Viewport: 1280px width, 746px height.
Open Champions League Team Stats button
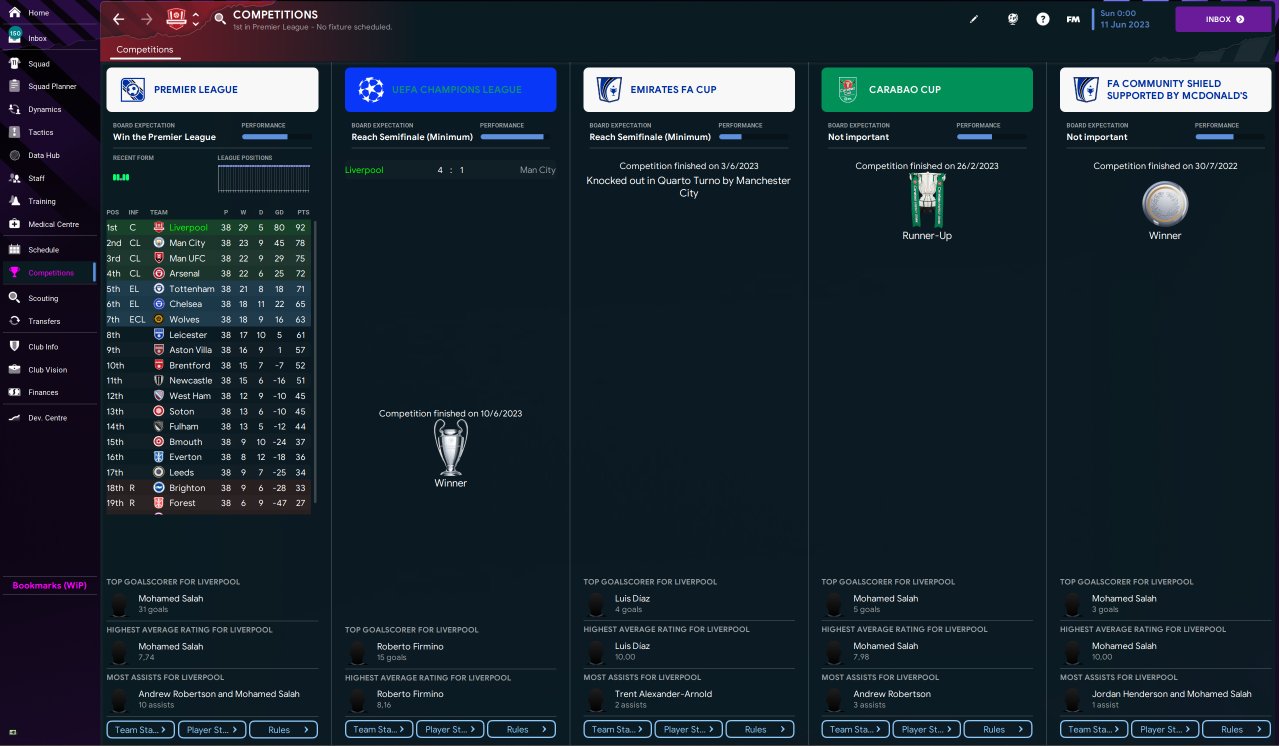(x=379, y=730)
